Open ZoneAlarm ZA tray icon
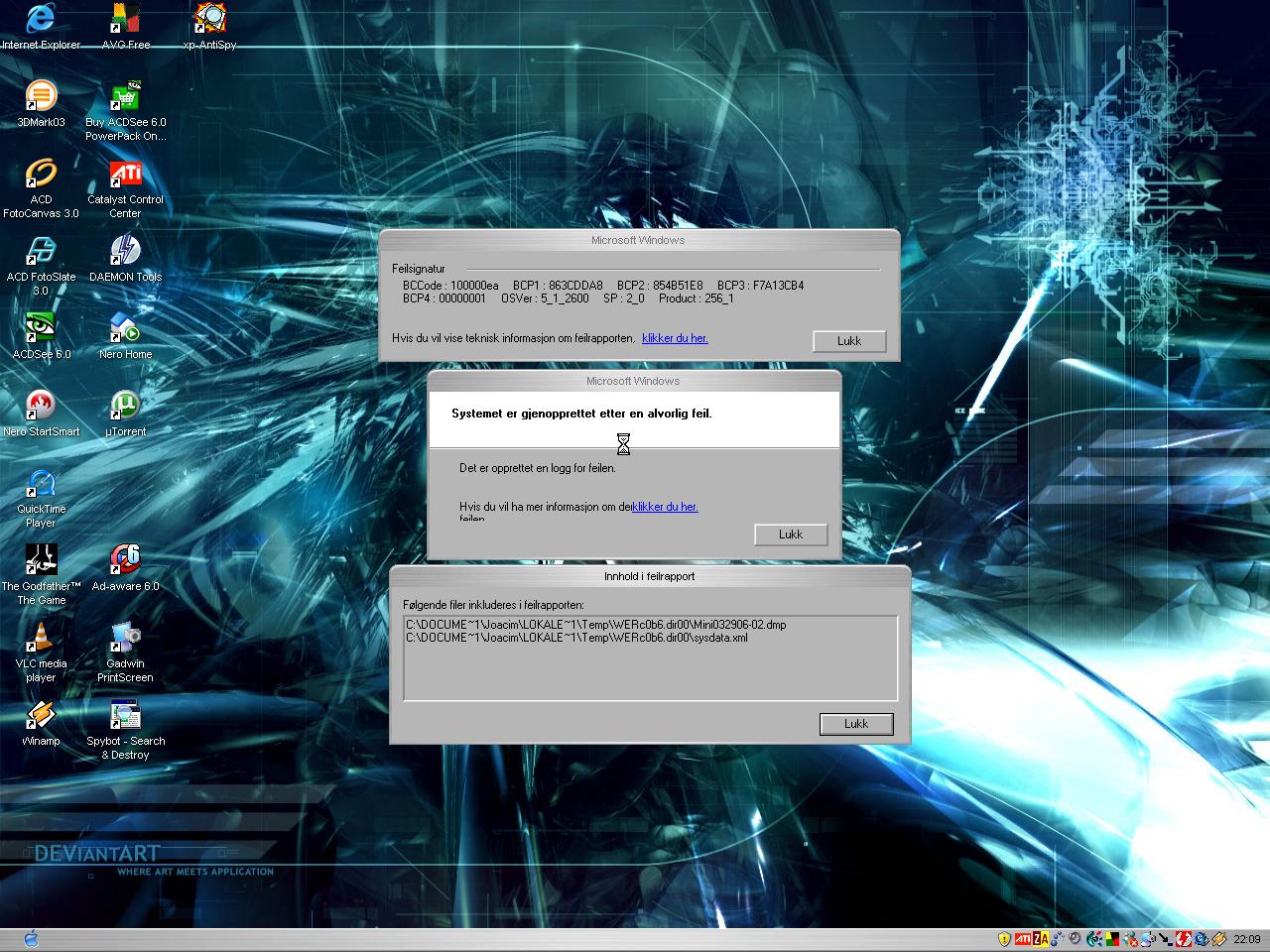 coord(1041,938)
